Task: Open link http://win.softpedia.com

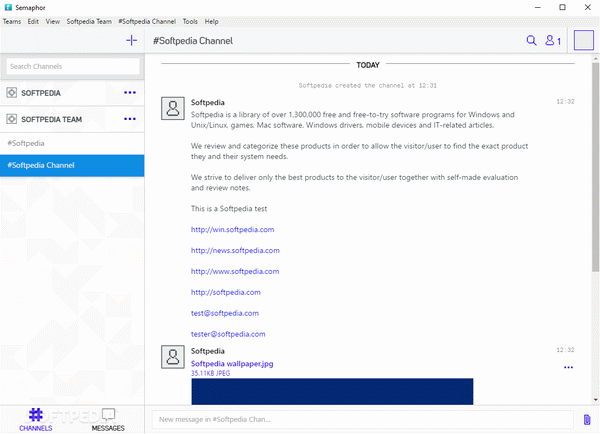Action: click(232, 230)
